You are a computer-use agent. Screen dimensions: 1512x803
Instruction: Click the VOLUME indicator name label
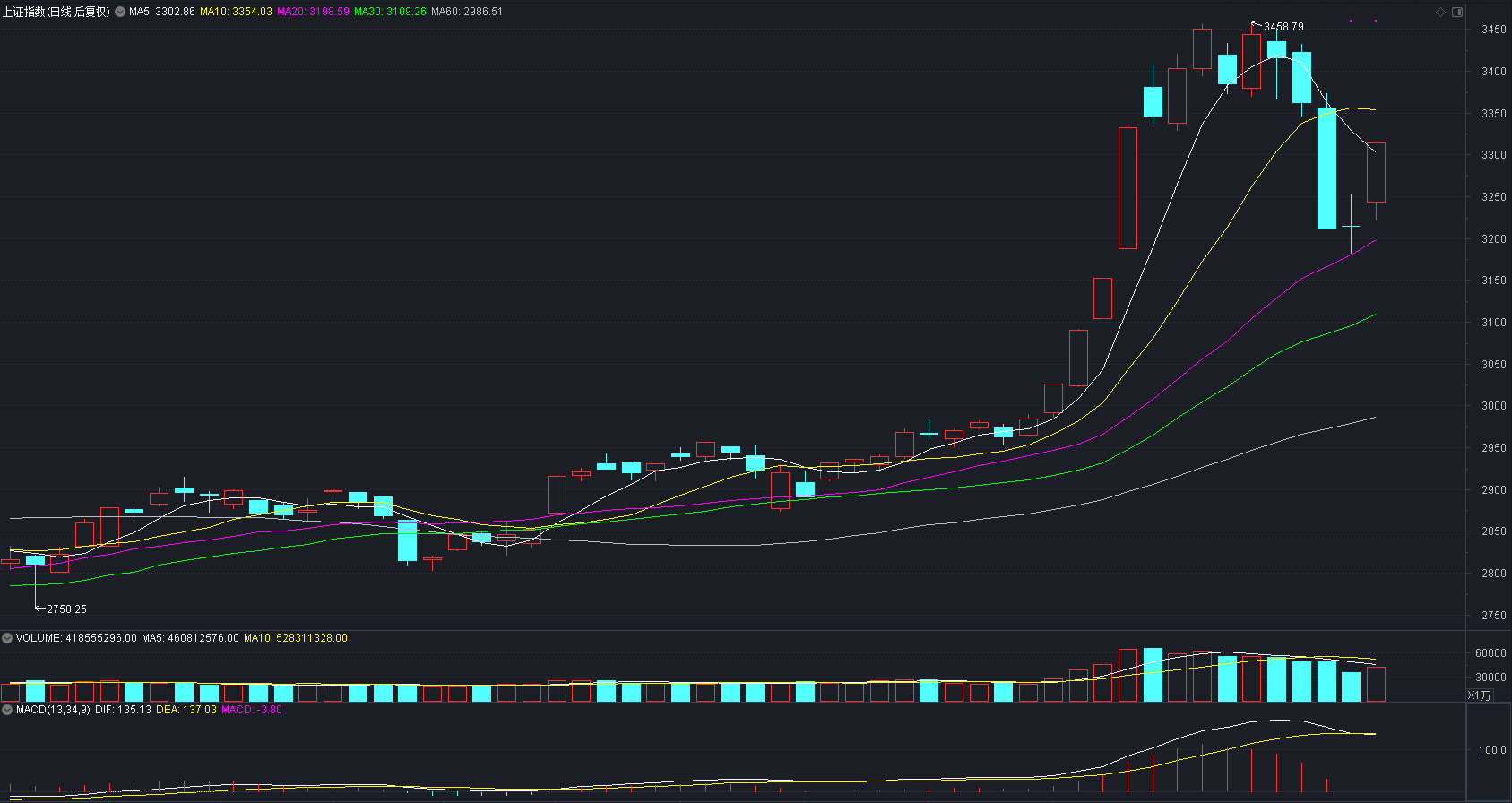(x=38, y=638)
